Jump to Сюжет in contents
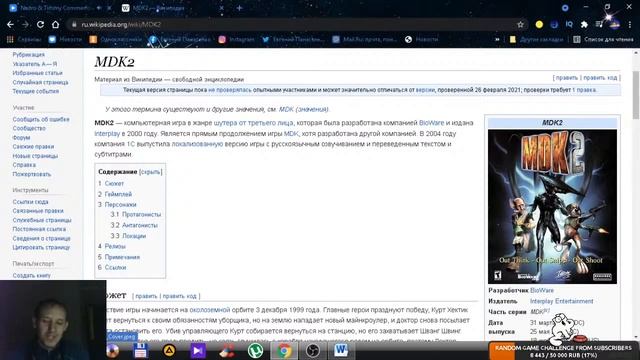This screenshot has width=640, height=360. pos(114,184)
